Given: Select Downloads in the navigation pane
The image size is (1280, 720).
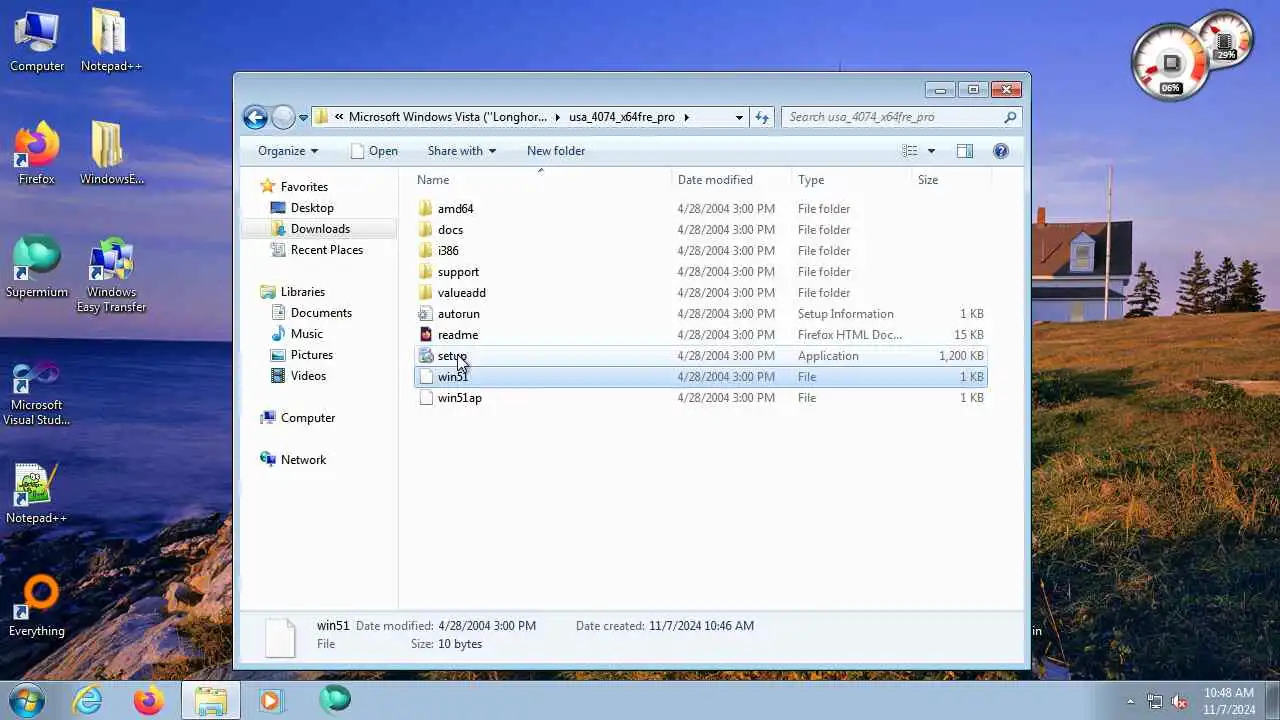Looking at the screenshot, I should [x=320, y=229].
